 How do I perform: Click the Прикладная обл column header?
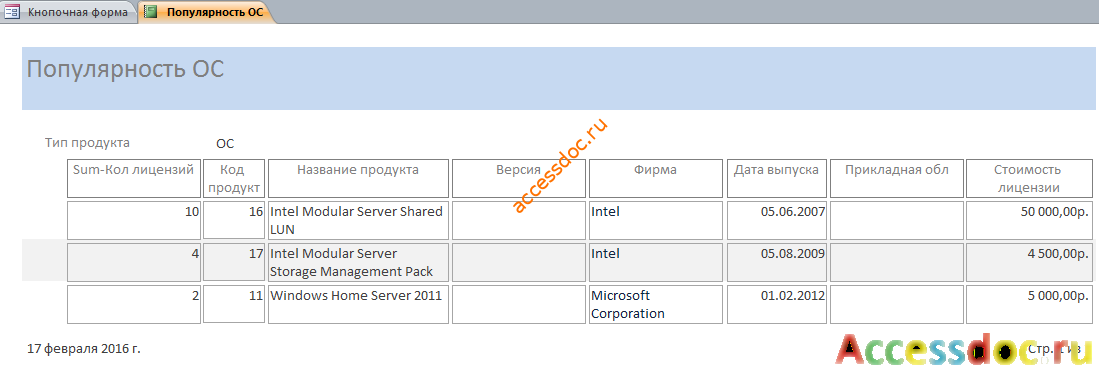click(896, 178)
